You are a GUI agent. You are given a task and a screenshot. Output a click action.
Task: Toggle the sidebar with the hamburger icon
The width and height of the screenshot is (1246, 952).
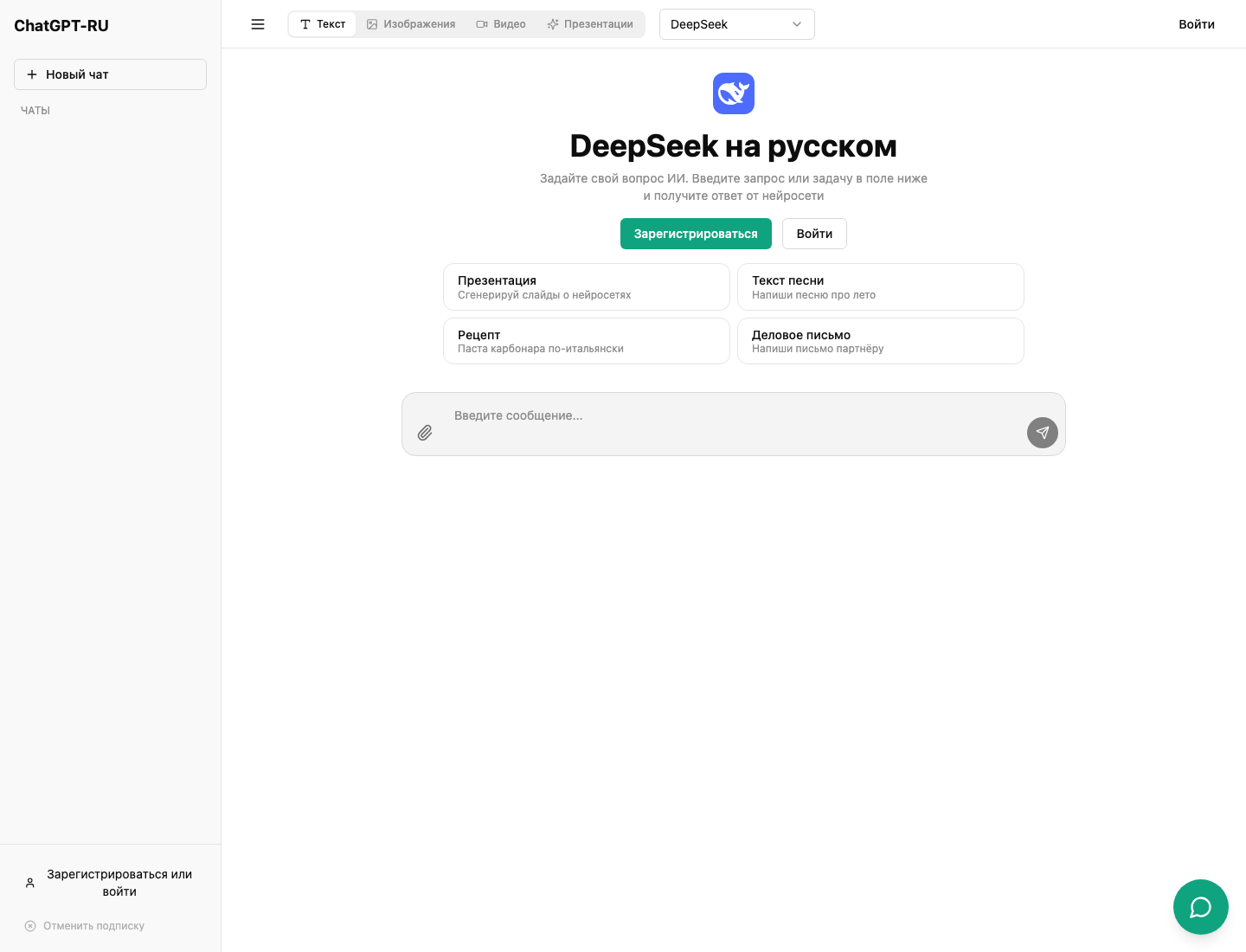point(258,24)
